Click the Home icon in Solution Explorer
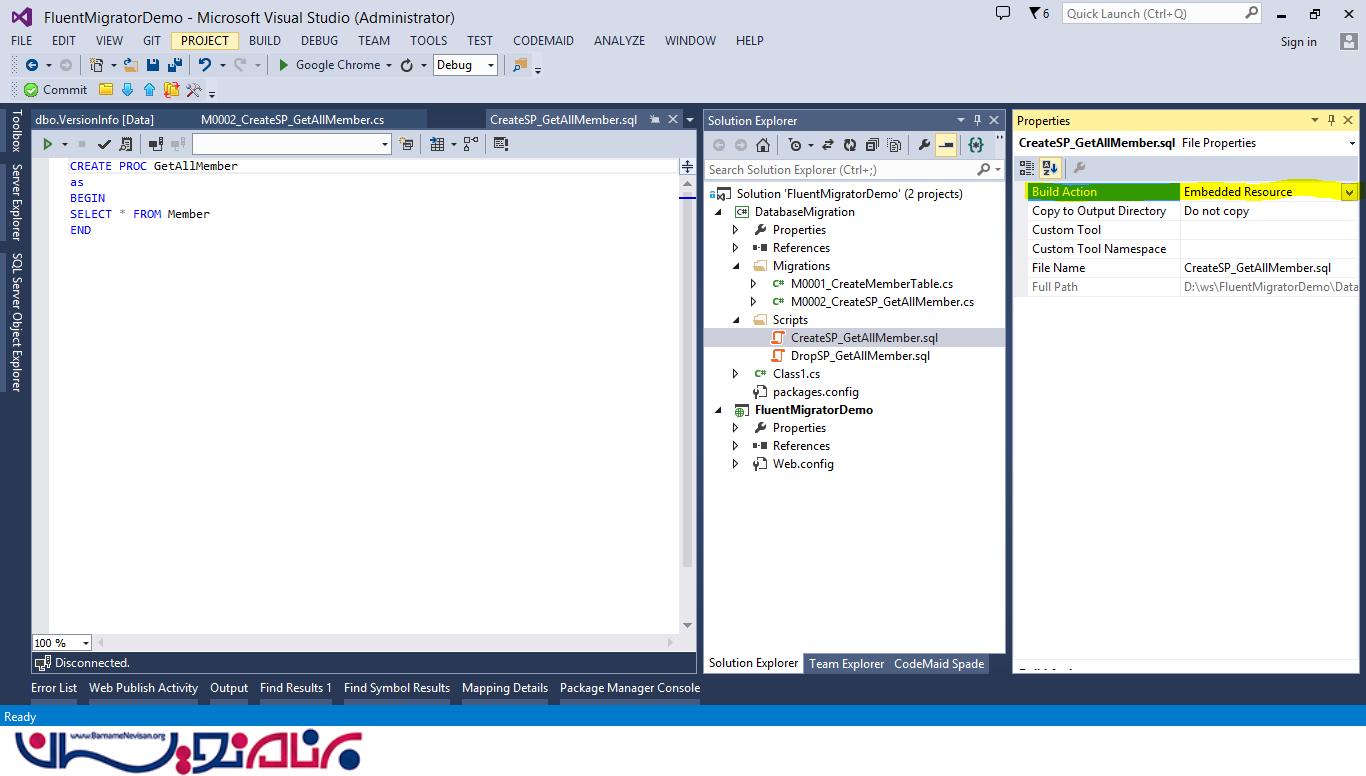This screenshot has height=776, width=1366. 762,145
